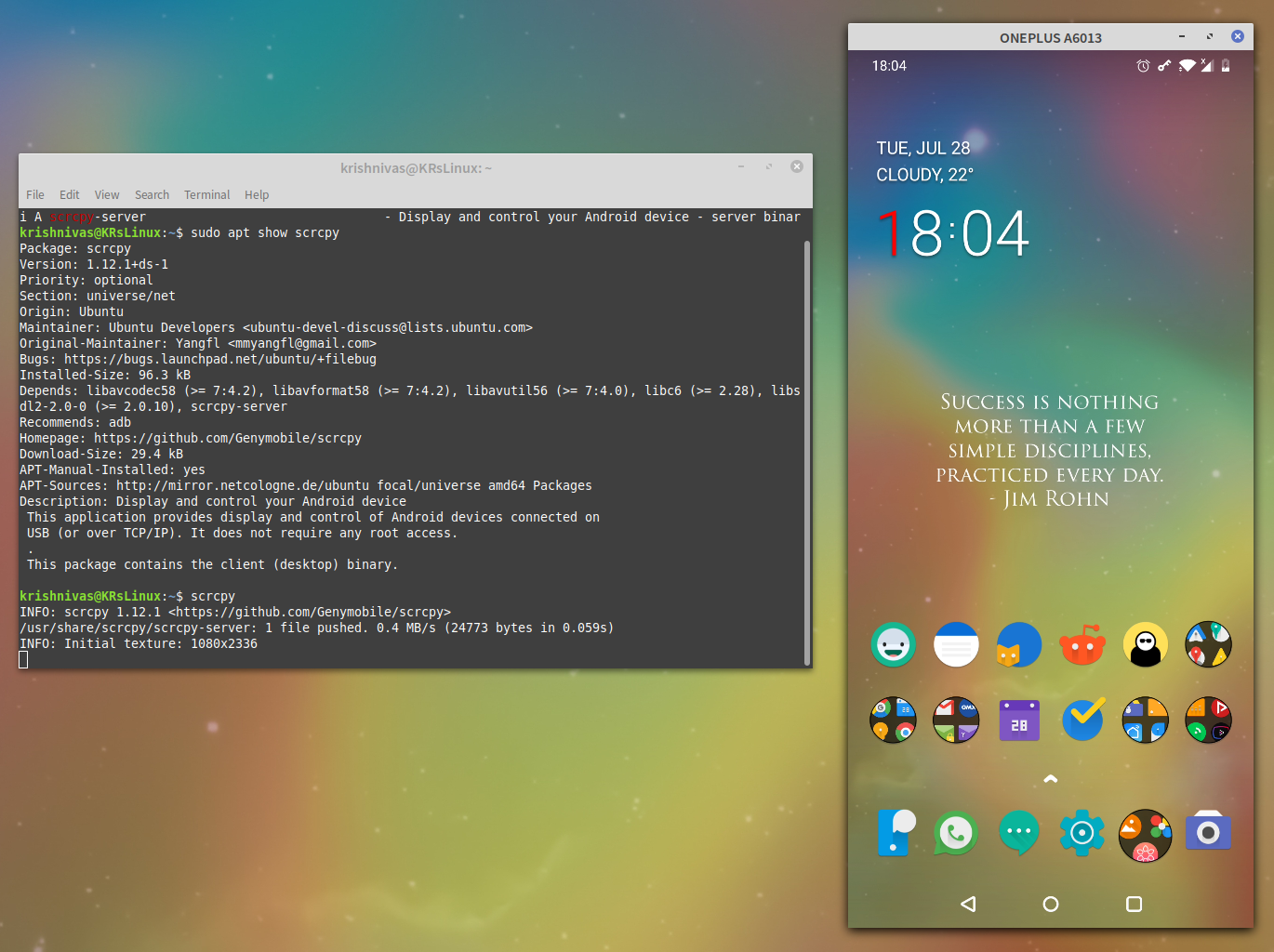Click the 'Installed-Size: 96.3 kB' line
Image resolution: width=1274 pixels, height=952 pixels.
(x=105, y=375)
